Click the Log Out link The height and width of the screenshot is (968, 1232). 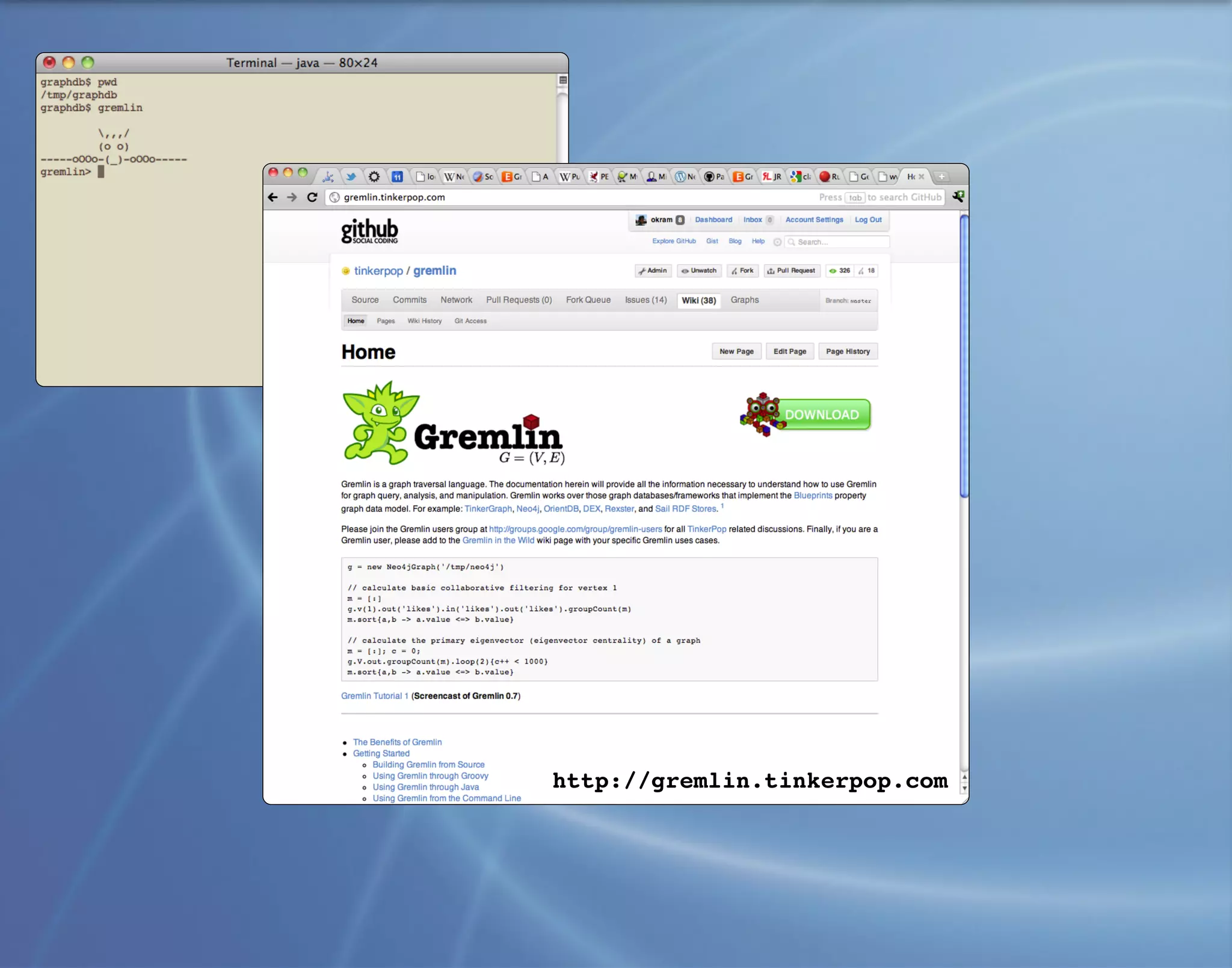(x=868, y=220)
